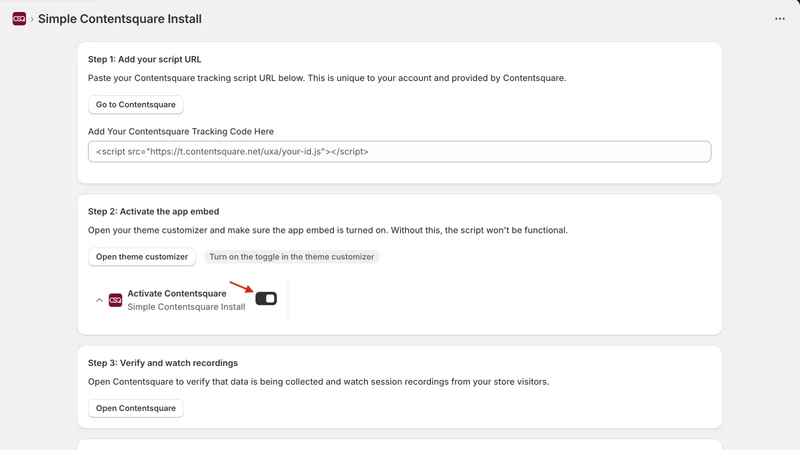
Task: Click the breadcrumb chevron next to the app icon
Action: point(32,19)
